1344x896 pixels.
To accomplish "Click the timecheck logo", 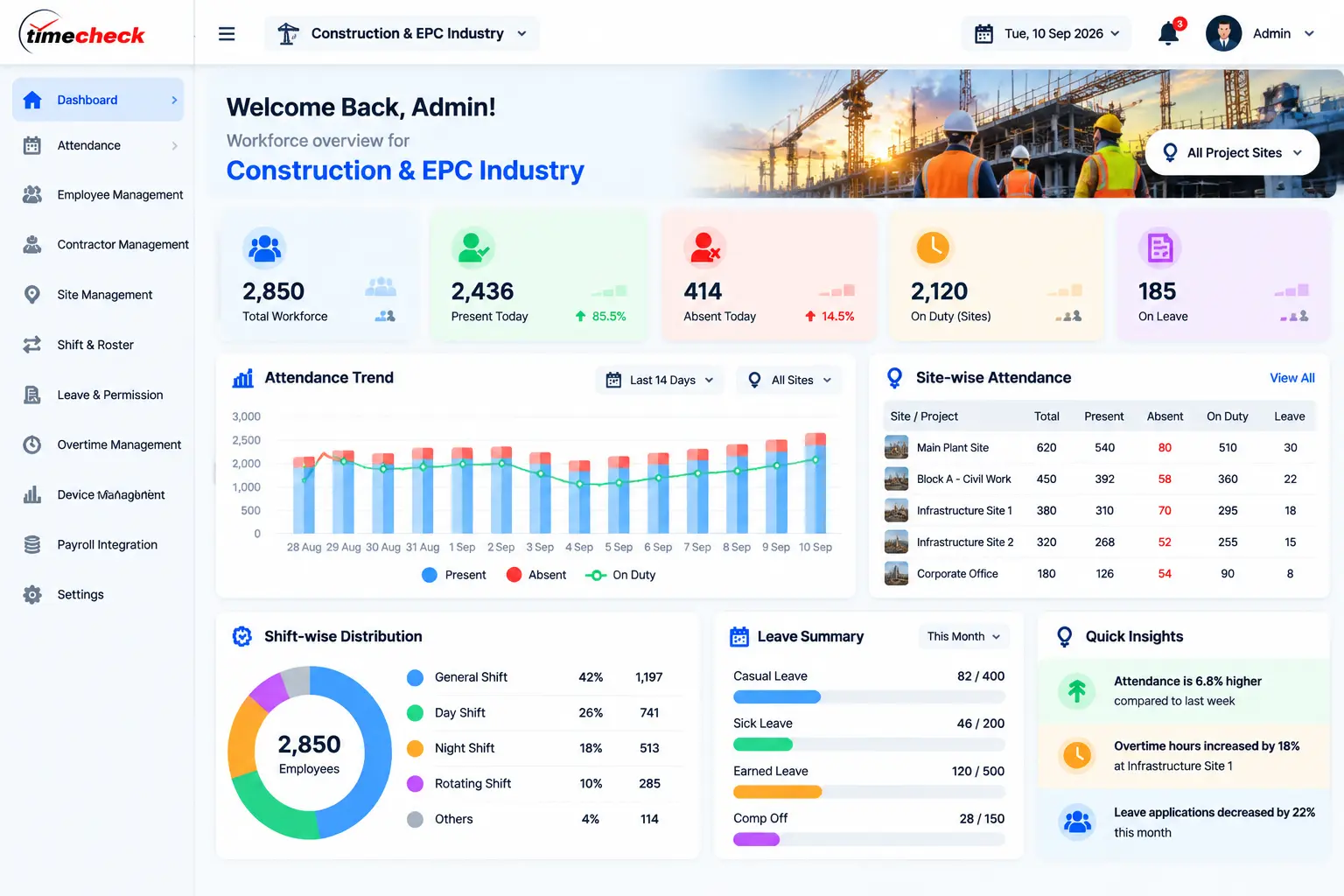I will tap(82, 32).
